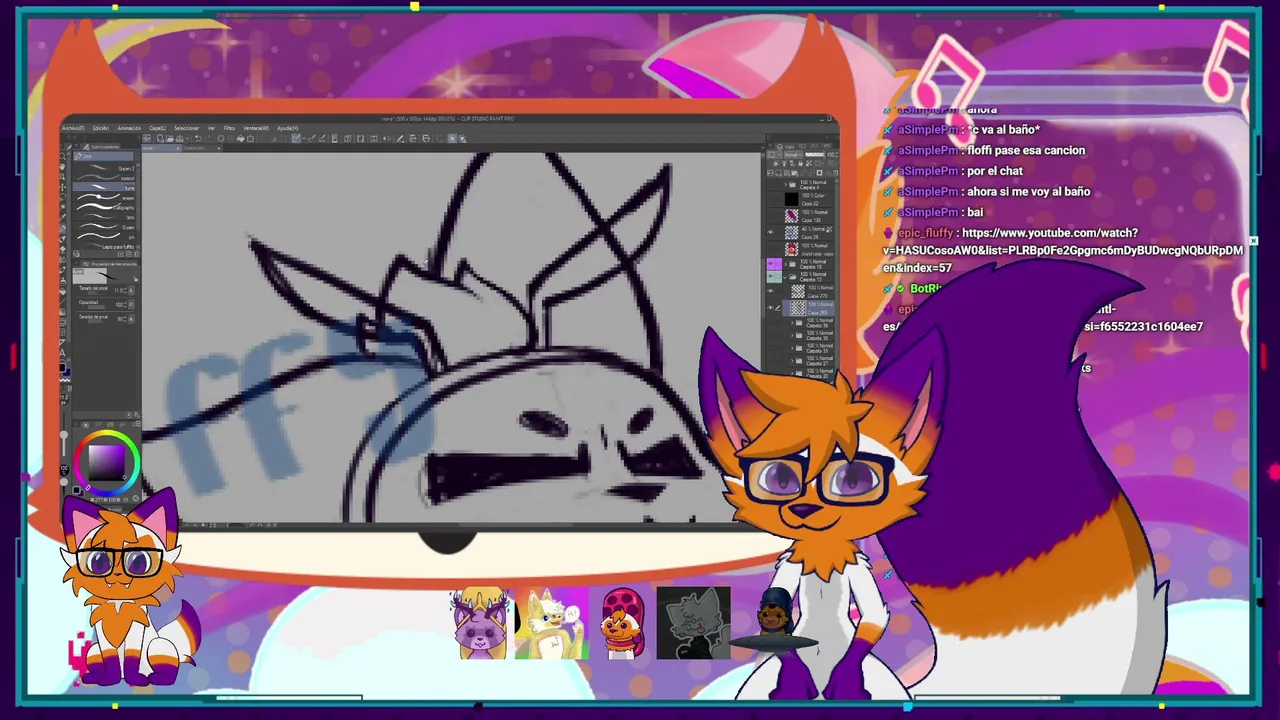Click the Clip Studio launcher icon
Image resolution: width=1280 pixels, height=720 pixels.
[x=147, y=139]
